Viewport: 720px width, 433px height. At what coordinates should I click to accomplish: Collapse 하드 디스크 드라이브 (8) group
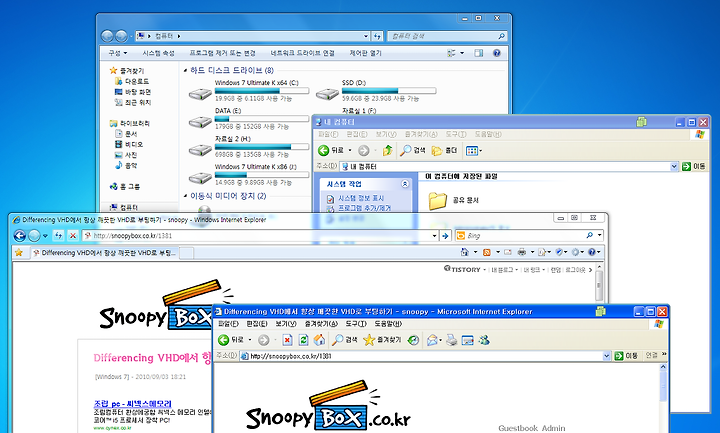185,71
